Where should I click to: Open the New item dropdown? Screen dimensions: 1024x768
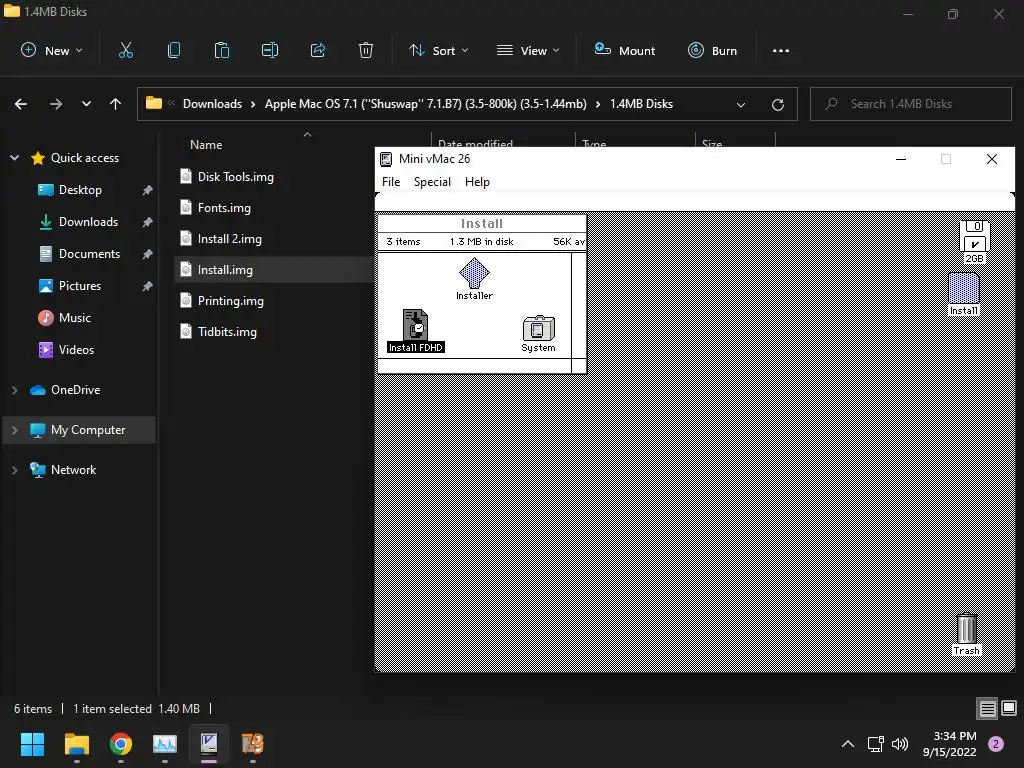click(x=52, y=50)
